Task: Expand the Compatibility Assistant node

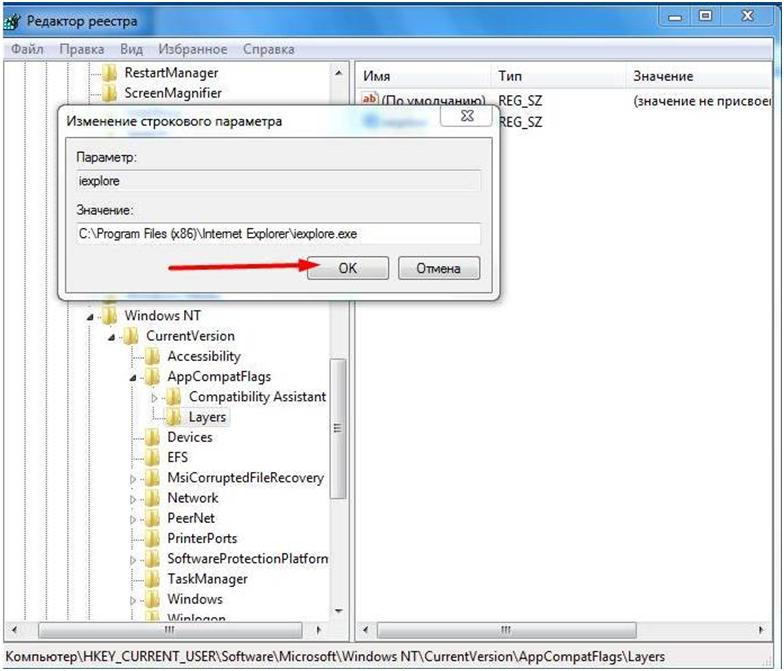Action: coord(154,398)
